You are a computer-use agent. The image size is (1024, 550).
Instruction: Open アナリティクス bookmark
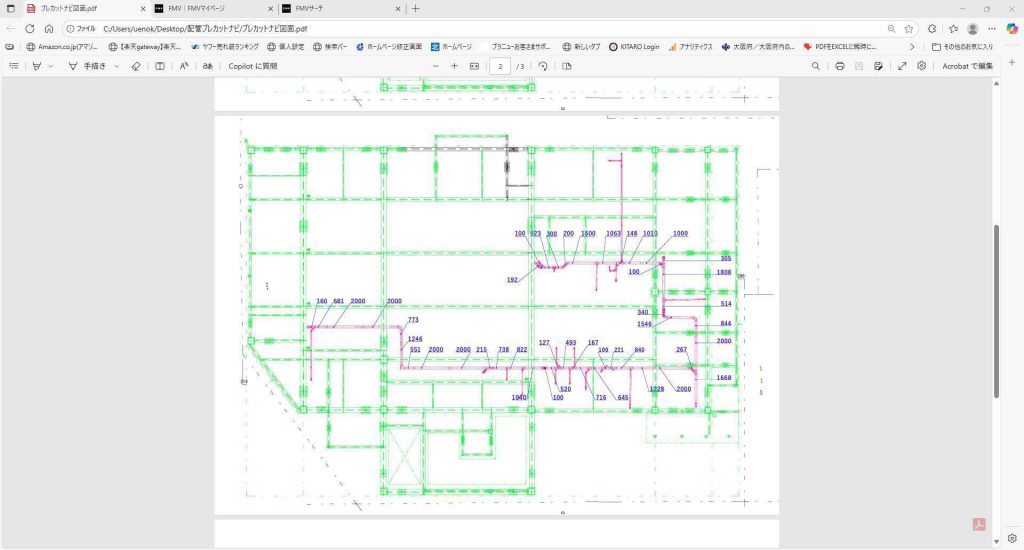pos(690,47)
